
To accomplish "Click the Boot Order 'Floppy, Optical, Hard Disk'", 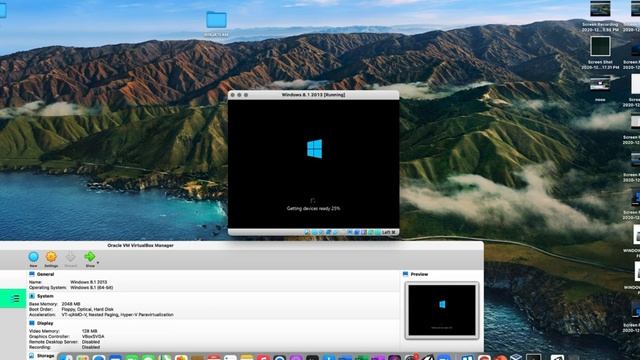I will point(87,309).
